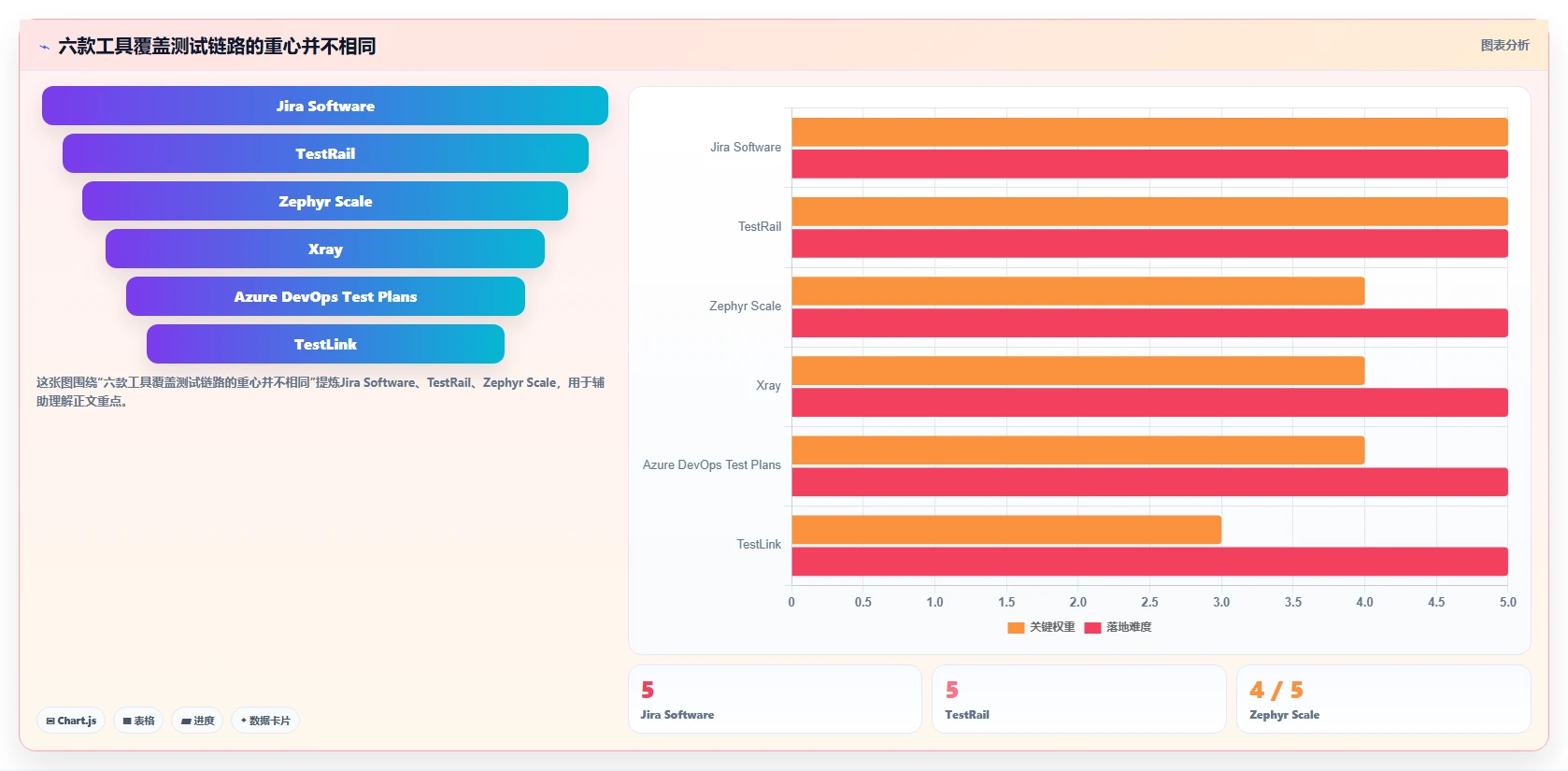Open the Zephyr Scale stat card showing 4 / 5

1383,699
